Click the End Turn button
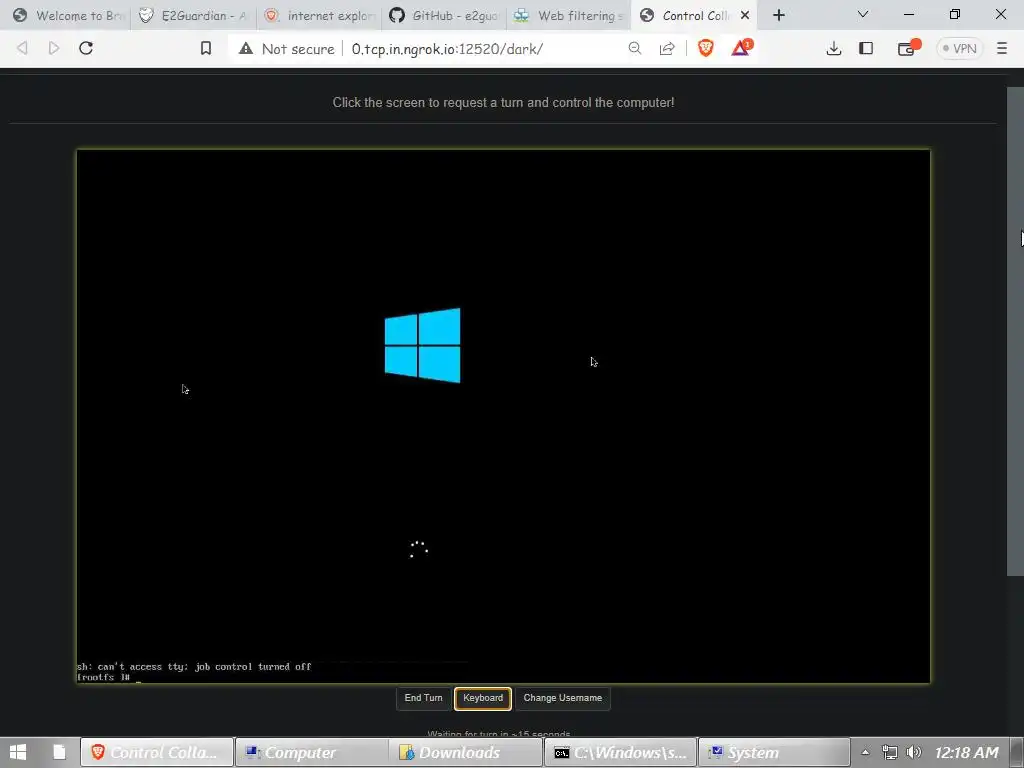This screenshot has width=1024, height=768. tap(423, 698)
